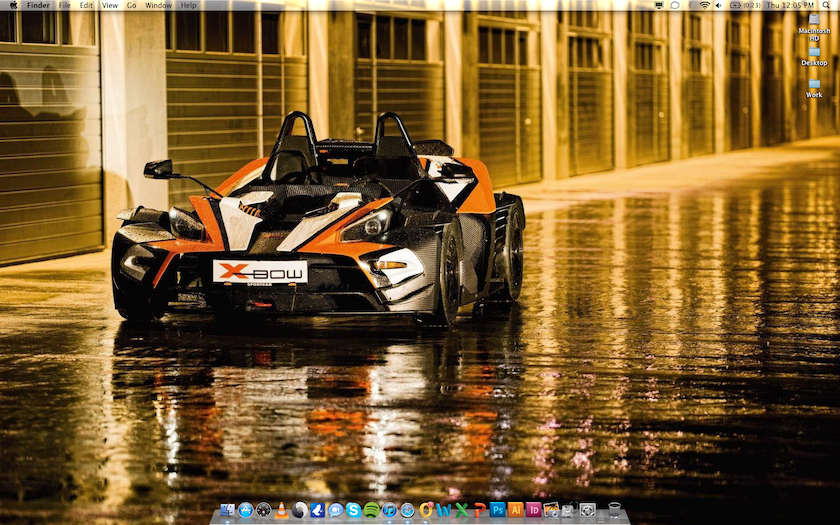The image size is (840, 525).
Task: Open the Automator-style robot icon in dock
Action: (569, 509)
